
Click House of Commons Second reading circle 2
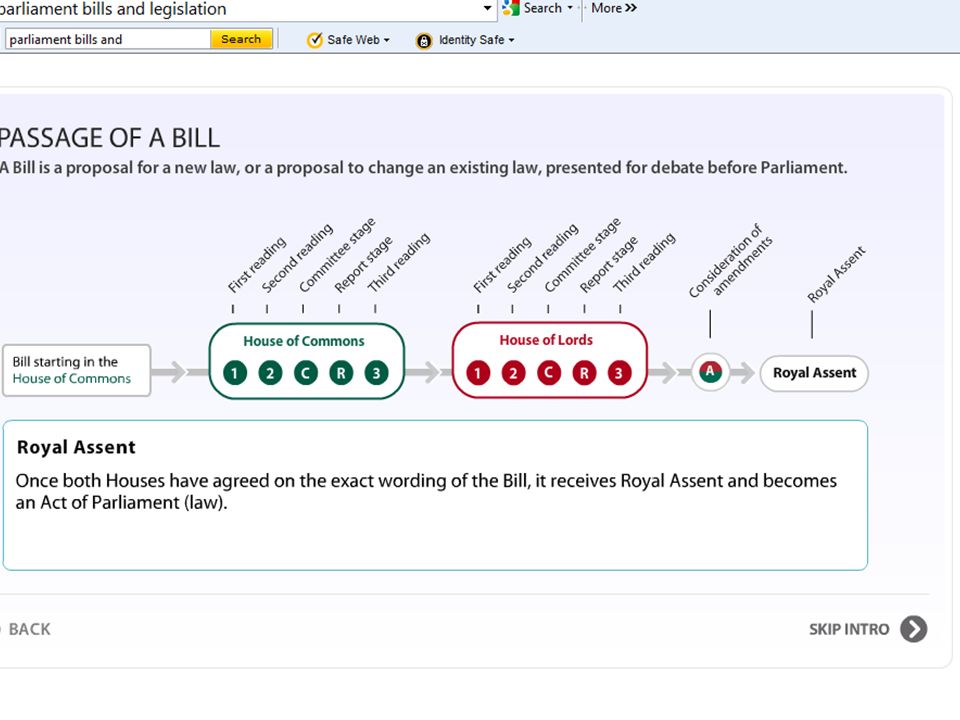tap(270, 373)
